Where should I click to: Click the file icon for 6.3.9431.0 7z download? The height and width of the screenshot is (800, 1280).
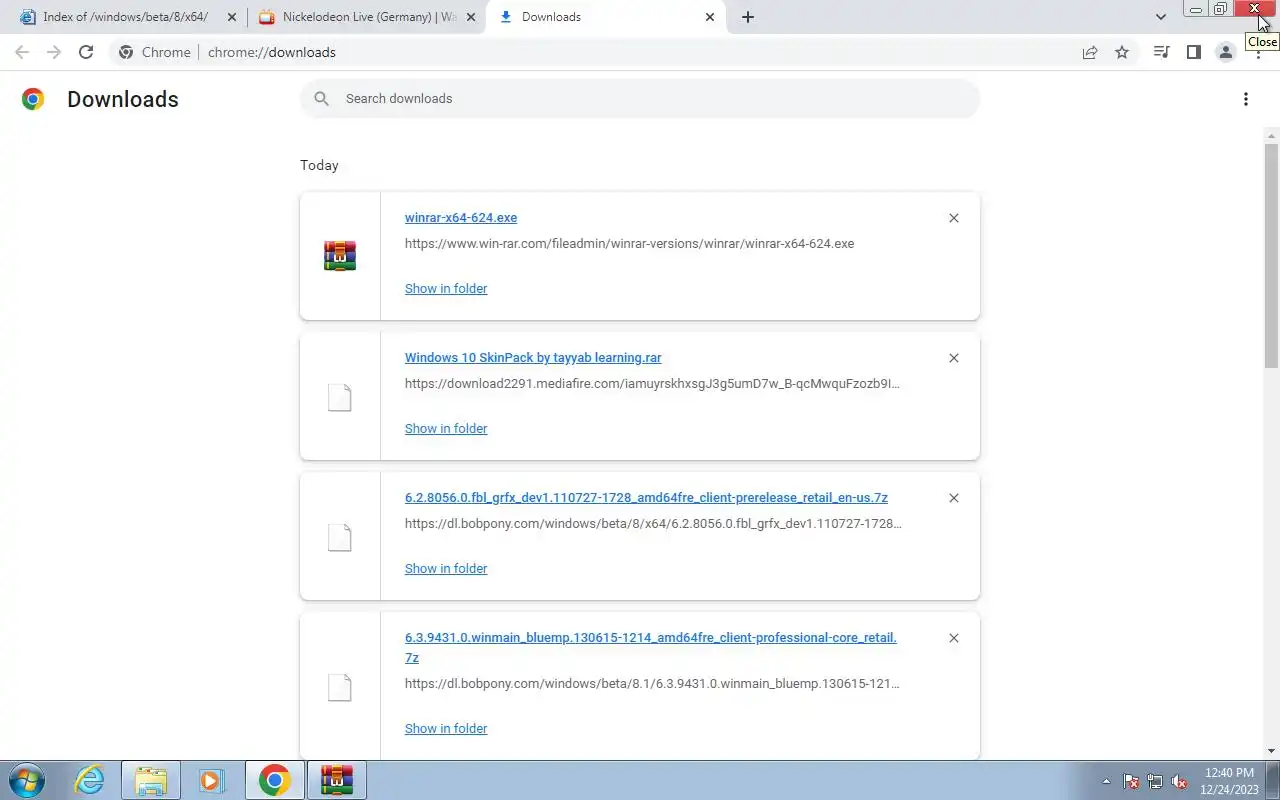click(340, 687)
